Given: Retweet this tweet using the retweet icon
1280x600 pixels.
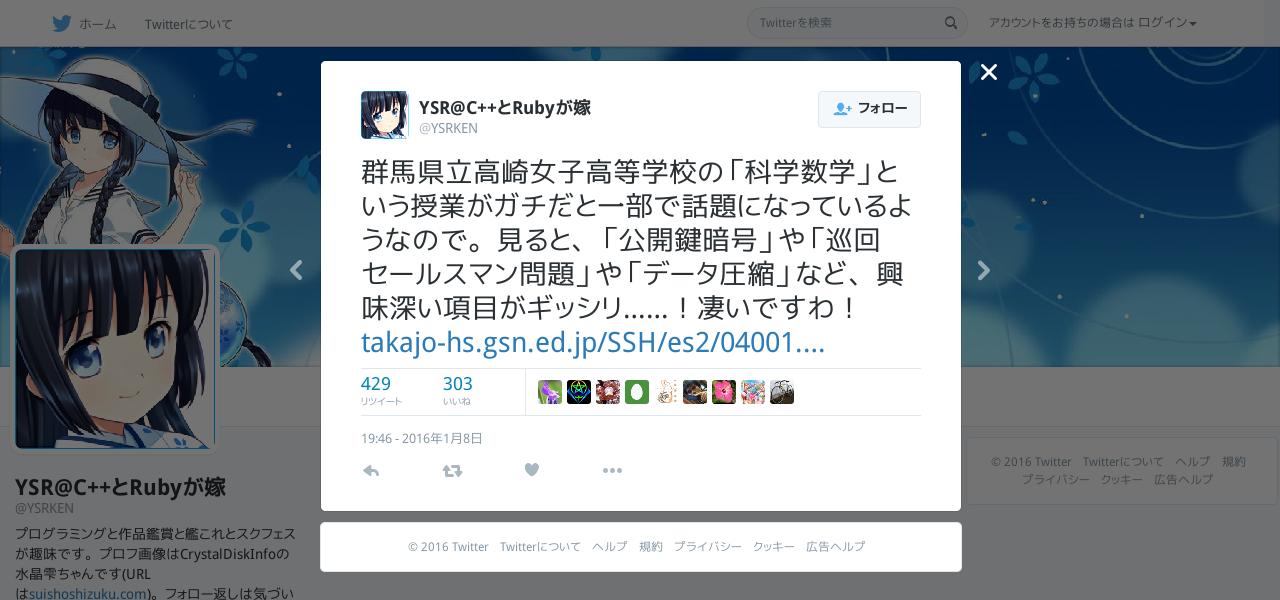Looking at the screenshot, I should tap(452, 470).
